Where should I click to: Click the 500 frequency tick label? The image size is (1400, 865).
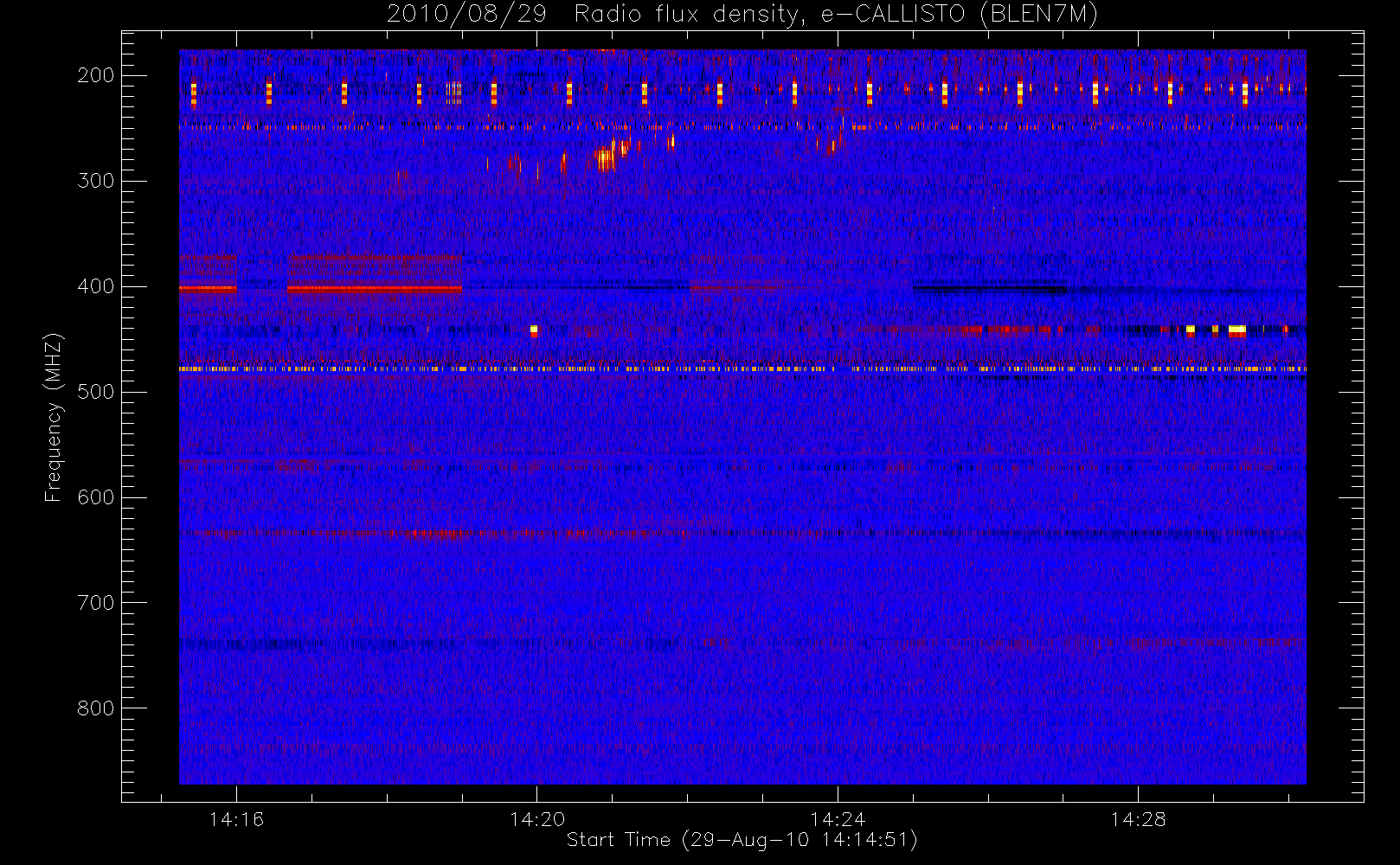[x=95, y=392]
